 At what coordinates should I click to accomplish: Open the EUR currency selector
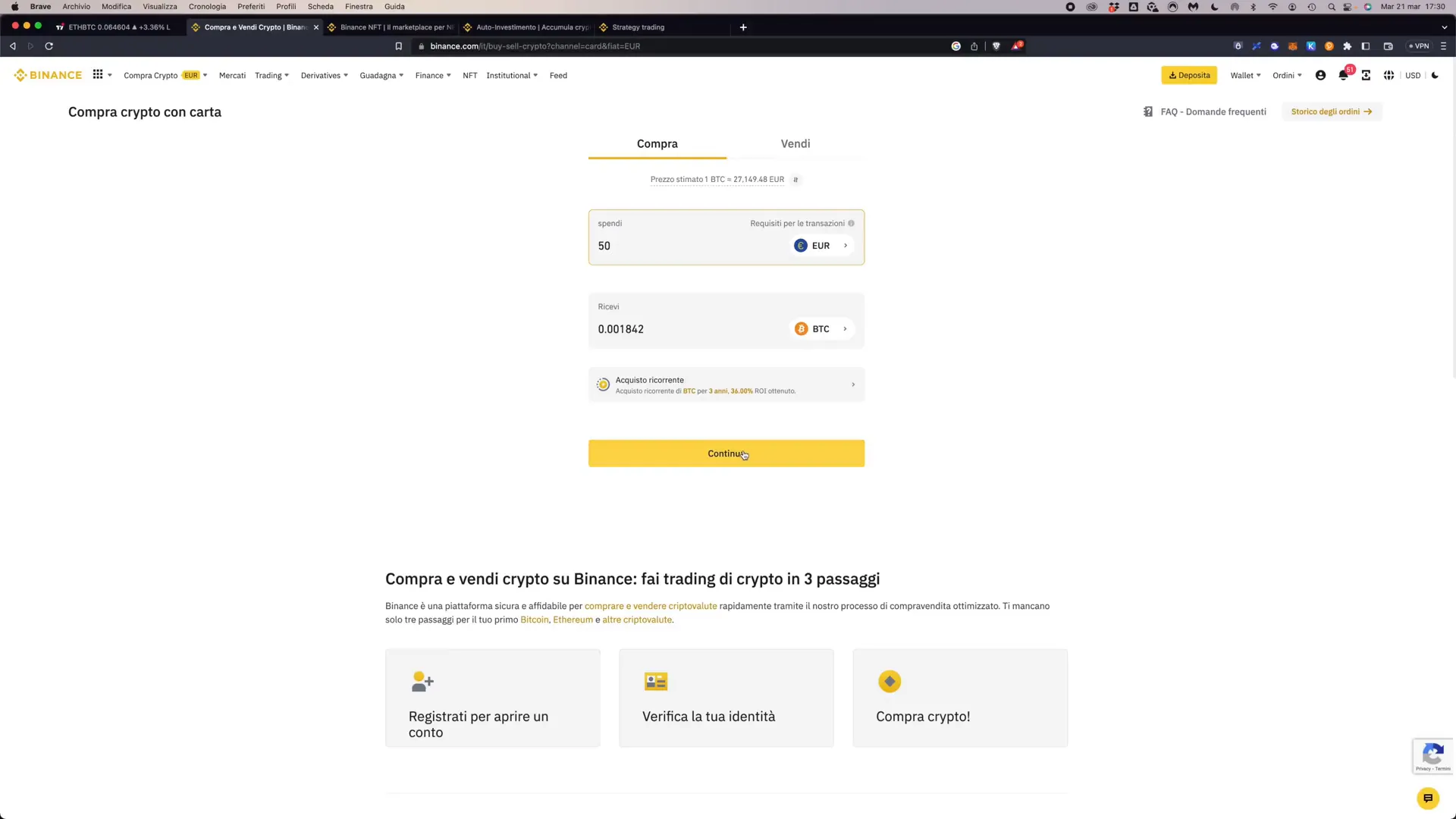[822, 246]
